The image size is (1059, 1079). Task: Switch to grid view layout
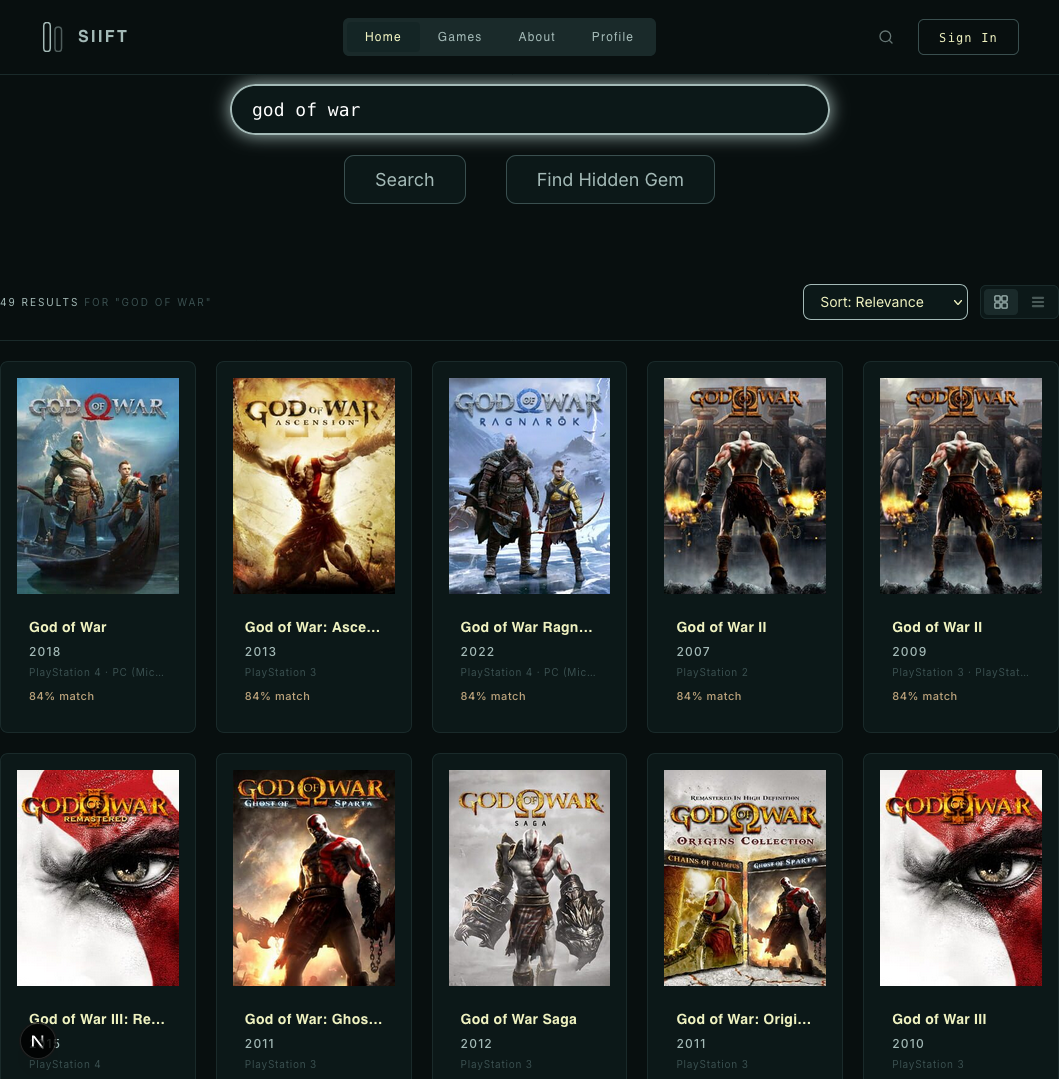click(1001, 302)
